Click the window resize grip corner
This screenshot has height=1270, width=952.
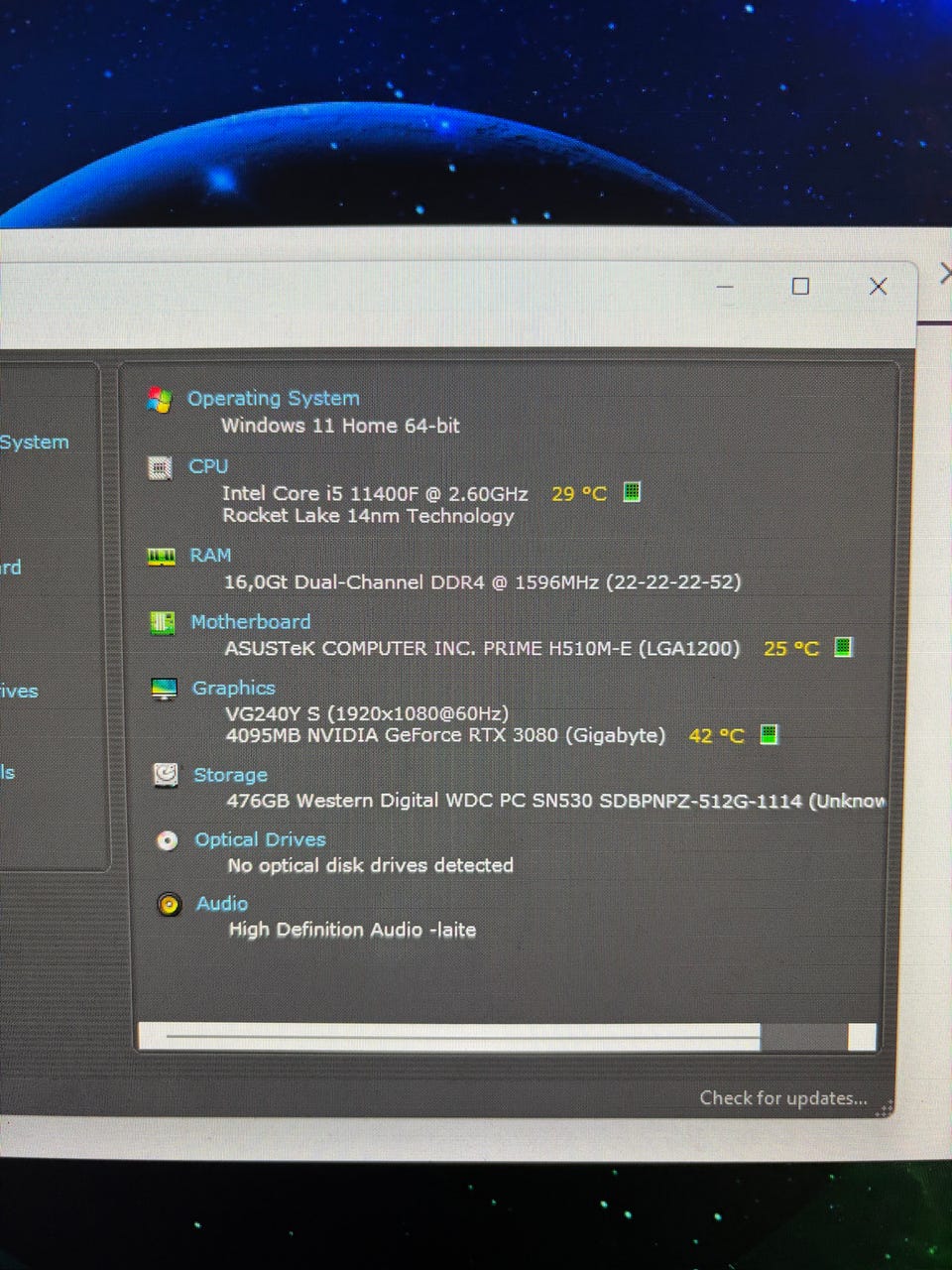[x=886, y=1108]
